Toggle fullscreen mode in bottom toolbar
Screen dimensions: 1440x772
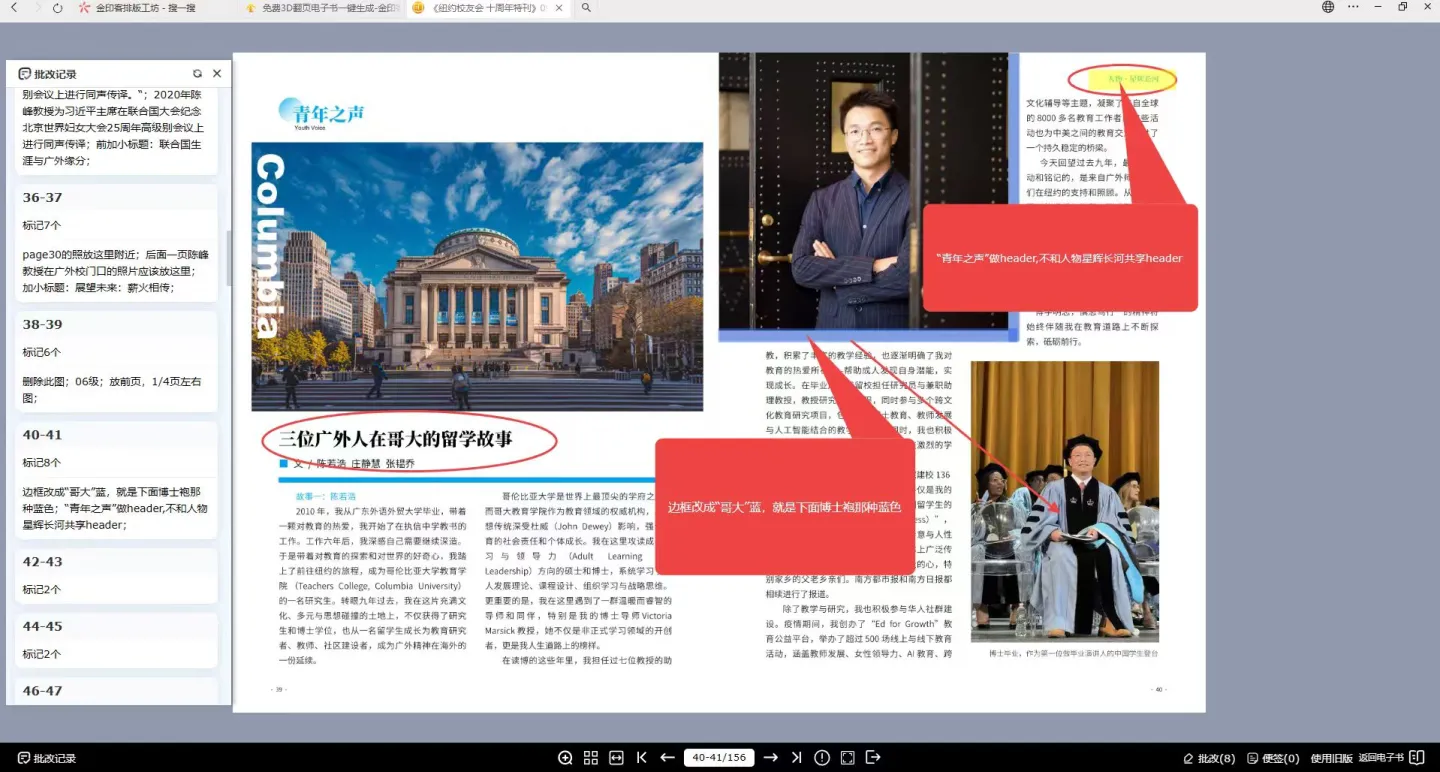[x=847, y=758]
